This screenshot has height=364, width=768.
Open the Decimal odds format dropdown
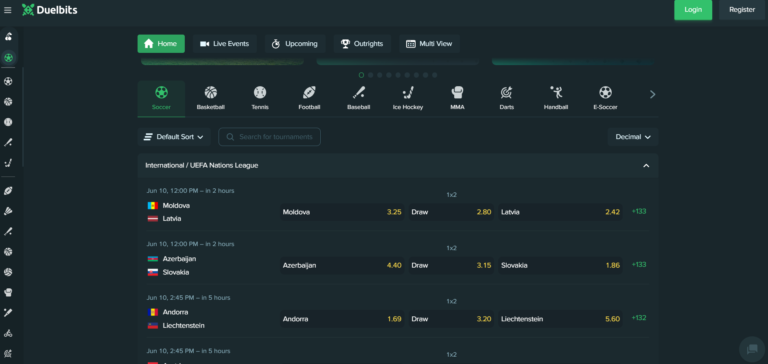click(x=633, y=137)
